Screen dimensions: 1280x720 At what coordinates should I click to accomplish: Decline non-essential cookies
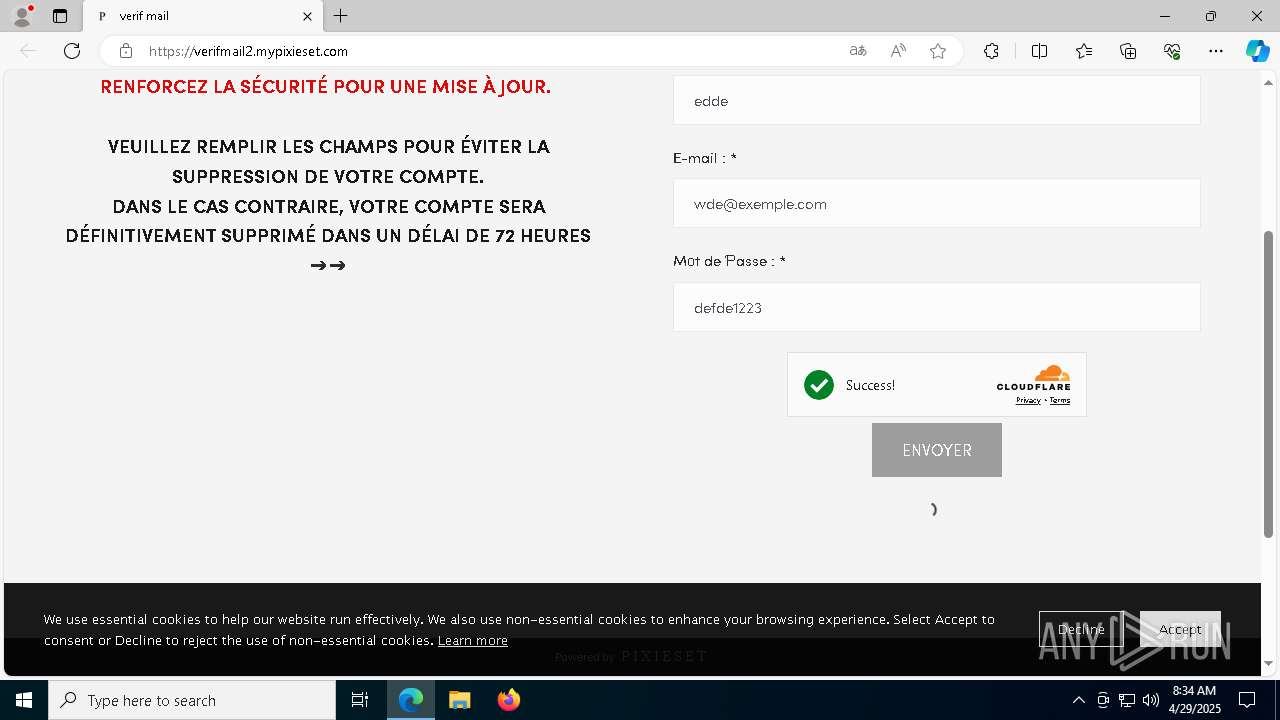point(1081,629)
